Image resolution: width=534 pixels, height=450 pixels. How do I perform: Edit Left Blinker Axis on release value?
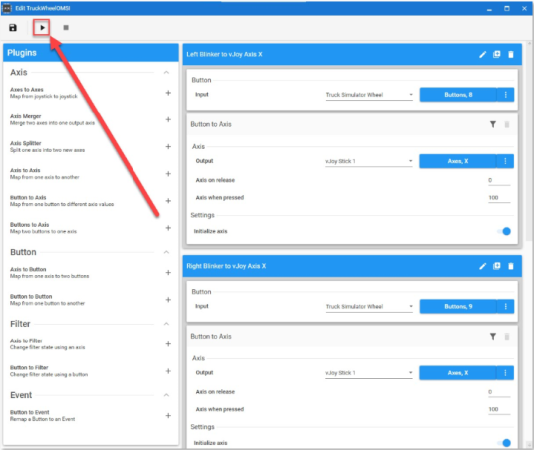499,181
